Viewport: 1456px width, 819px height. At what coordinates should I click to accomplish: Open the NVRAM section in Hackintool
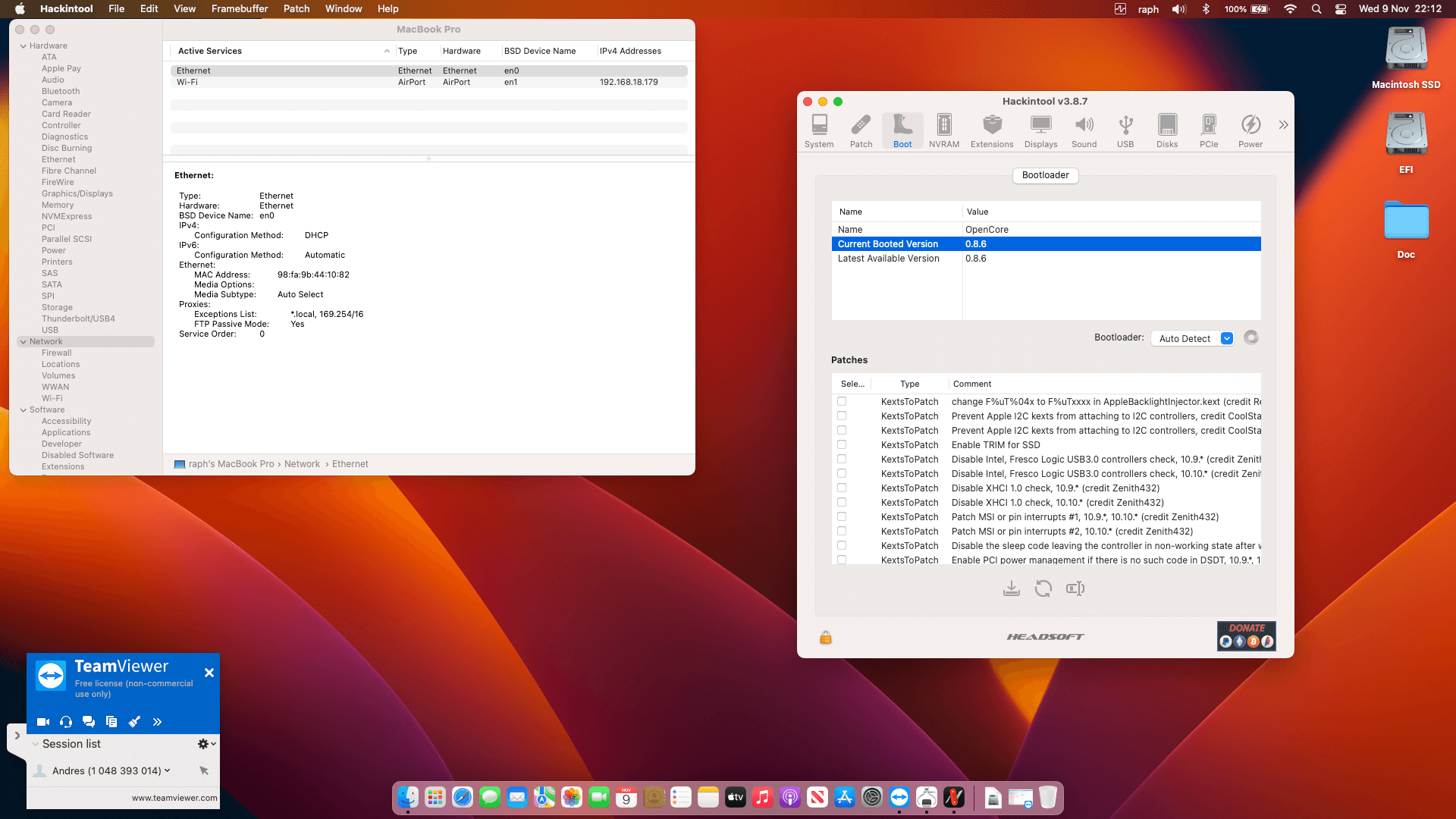944,130
